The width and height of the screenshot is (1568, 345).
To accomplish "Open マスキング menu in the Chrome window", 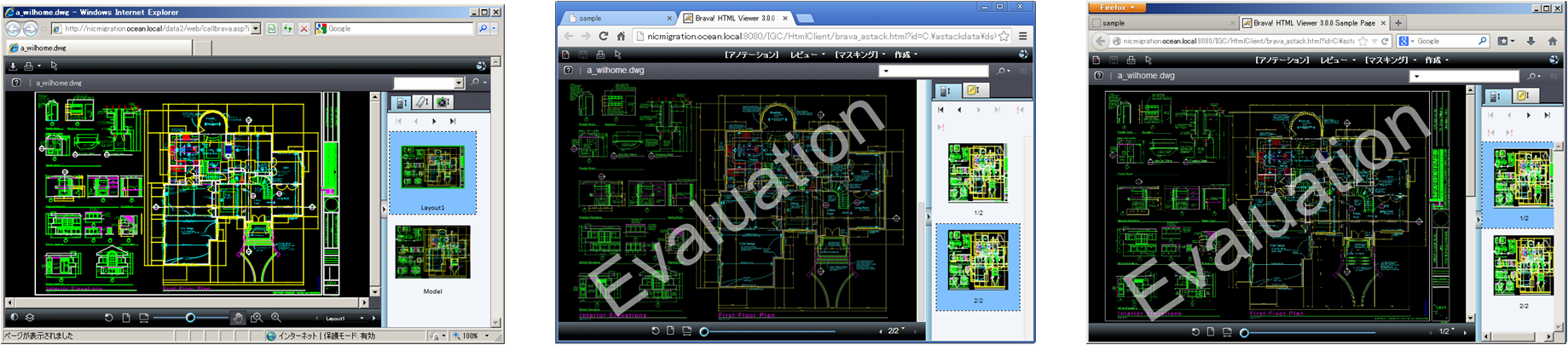I will (859, 55).
